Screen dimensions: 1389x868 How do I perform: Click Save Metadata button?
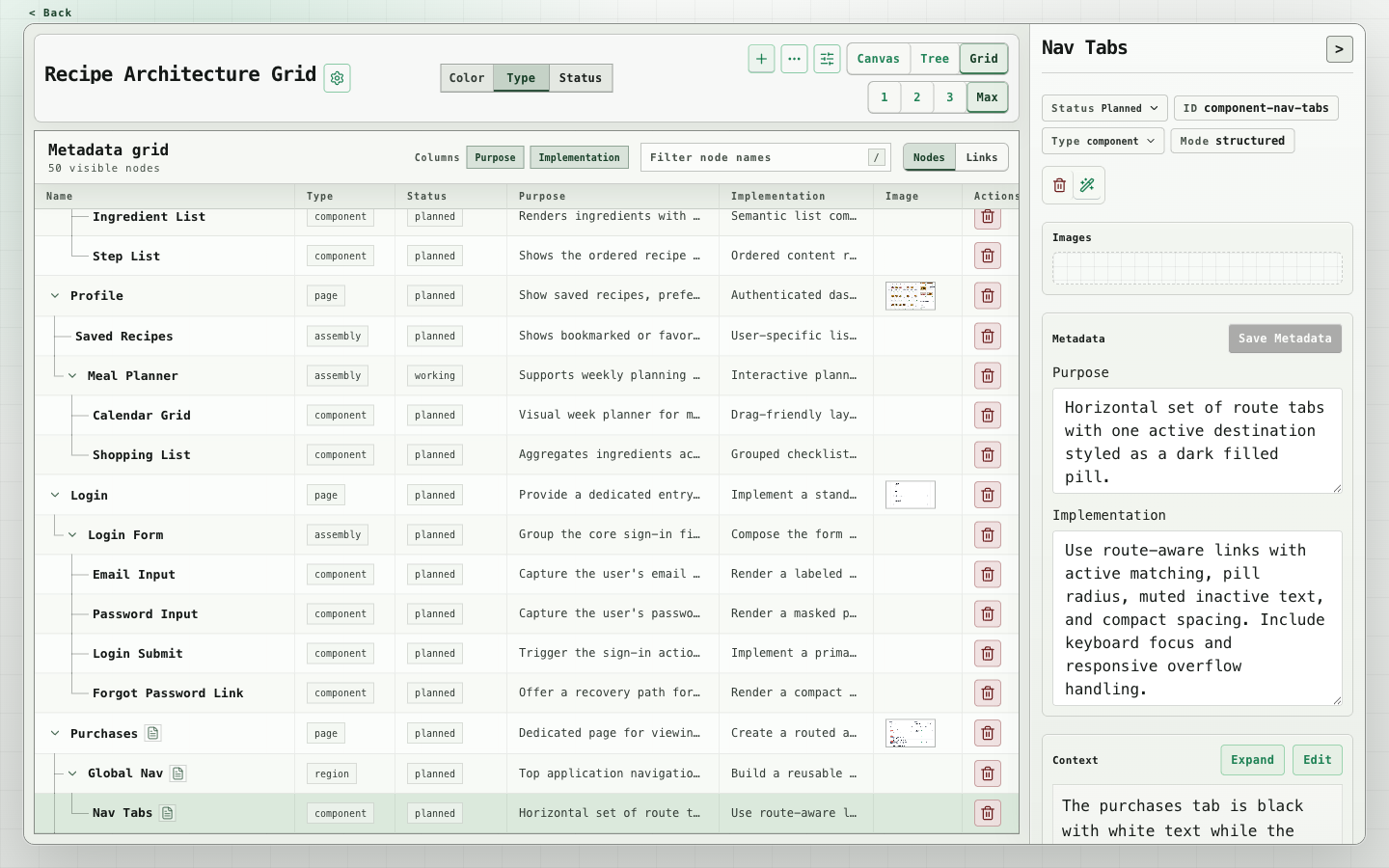click(1285, 339)
